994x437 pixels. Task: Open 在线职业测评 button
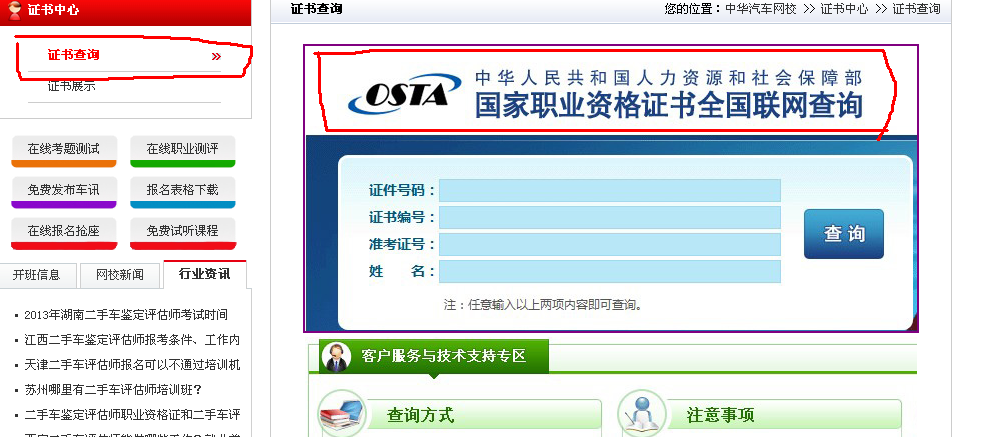(x=182, y=149)
